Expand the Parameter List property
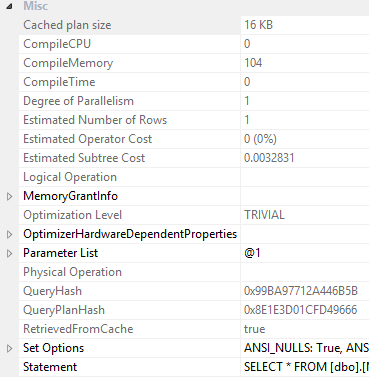Viewport: 369px width, 377px height. 10,253
